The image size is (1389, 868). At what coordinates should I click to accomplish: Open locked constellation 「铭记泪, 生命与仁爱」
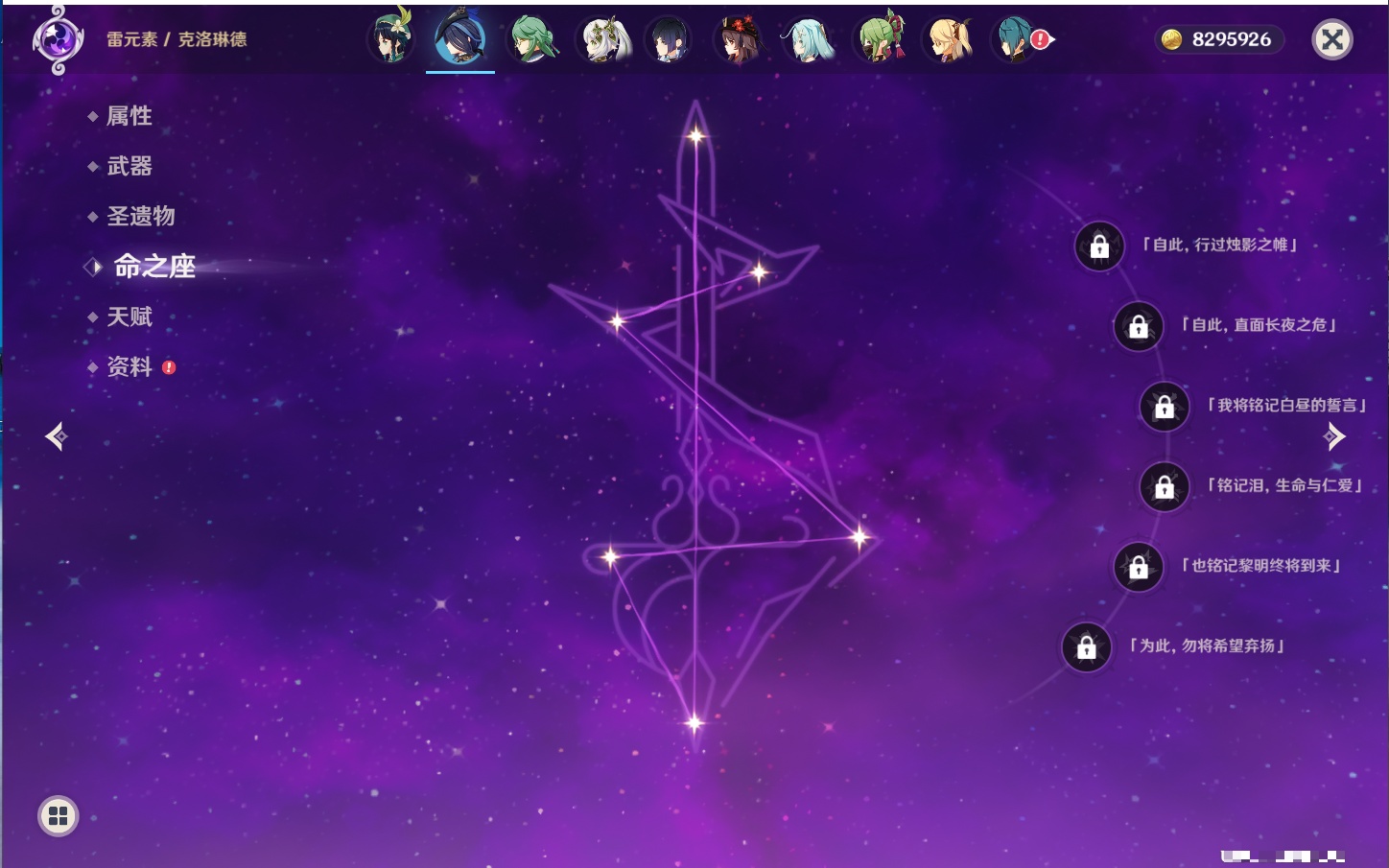pos(1165,486)
